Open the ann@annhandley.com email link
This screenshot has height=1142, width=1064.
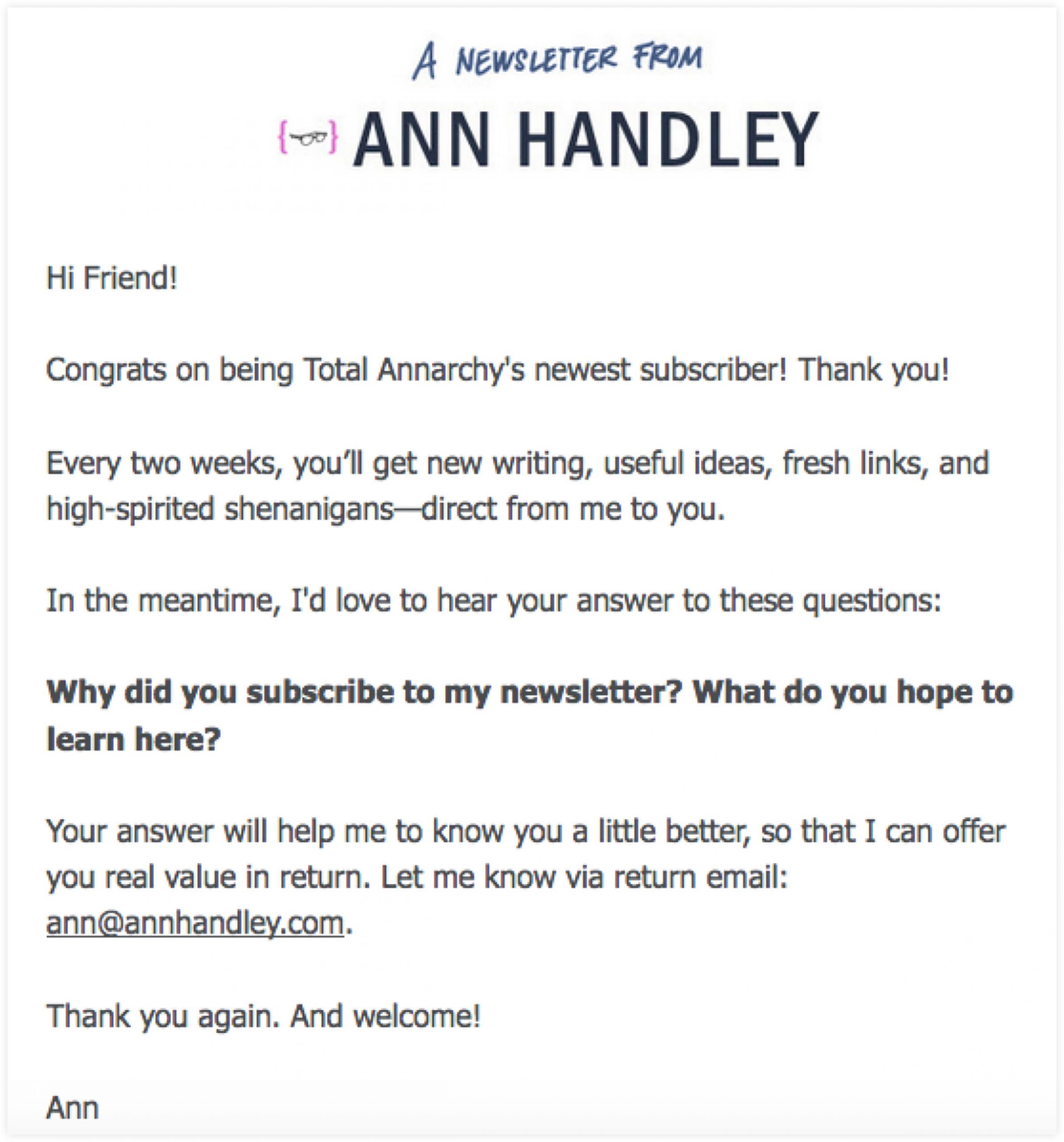[x=195, y=924]
